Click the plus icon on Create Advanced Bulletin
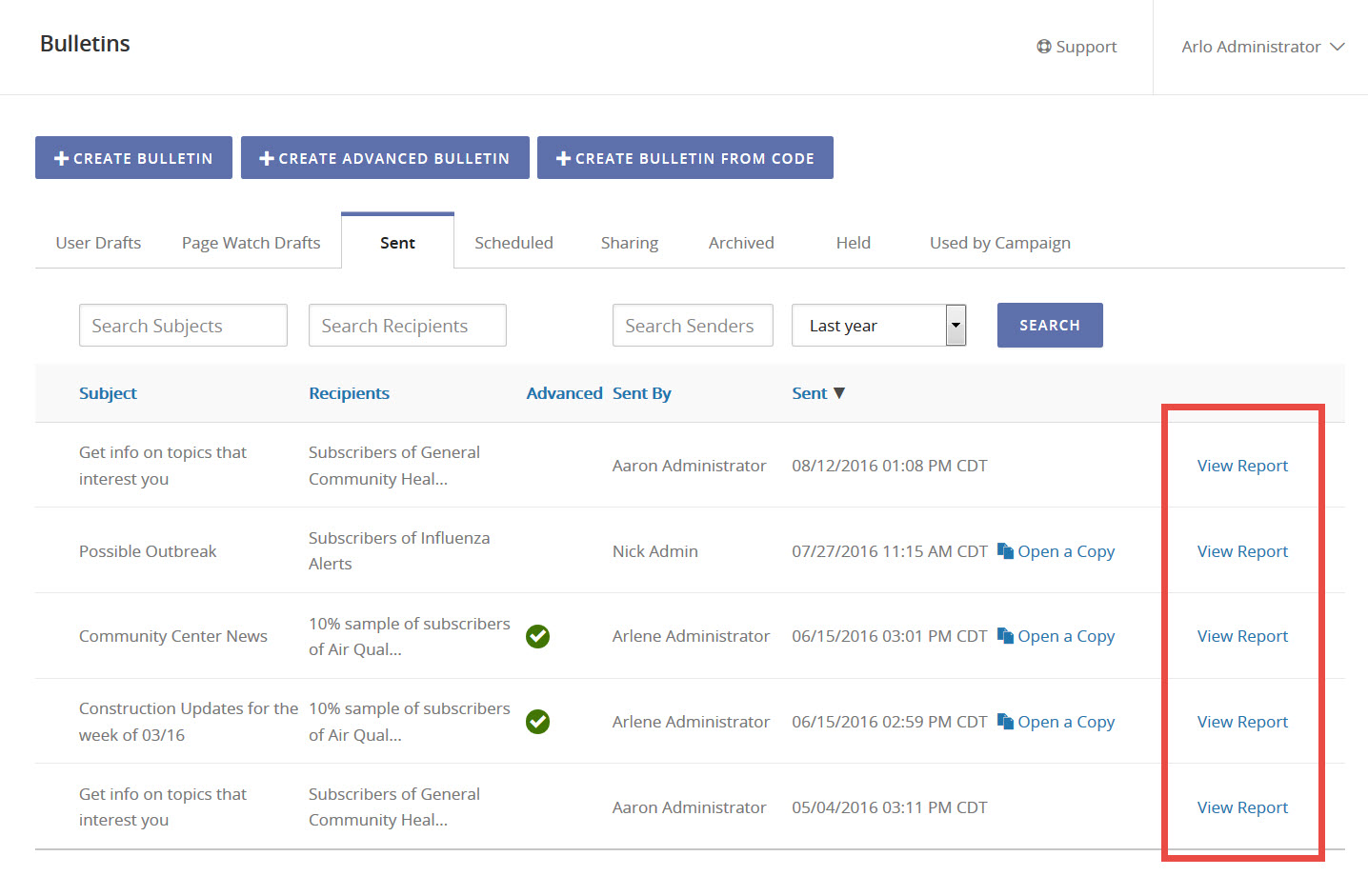Screen dimensions: 1368x896 point(267,157)
